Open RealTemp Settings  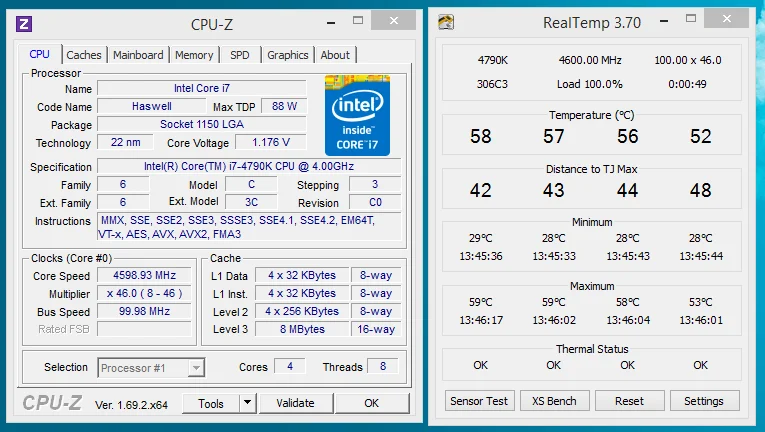[x=704, y=401]
